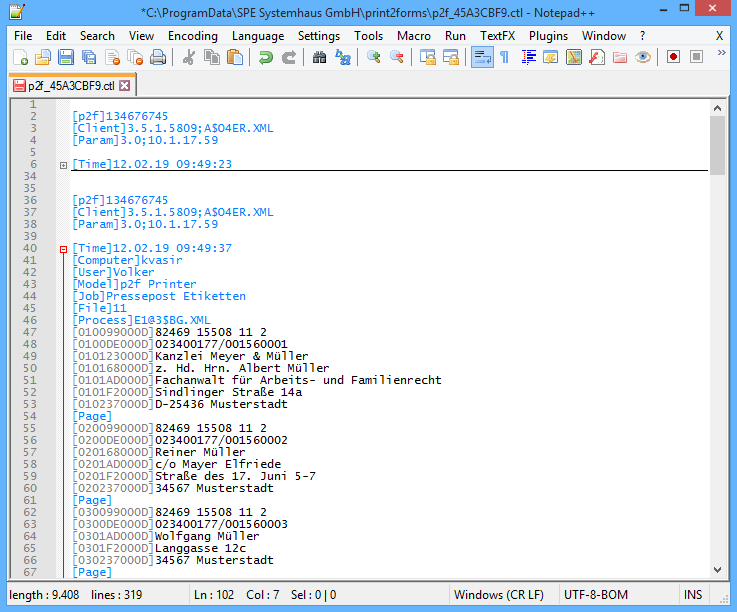The width and height of the screenshot is (737, 612).
Task: Open Find dialog via binoculars icon
Action: coord(319,57)
